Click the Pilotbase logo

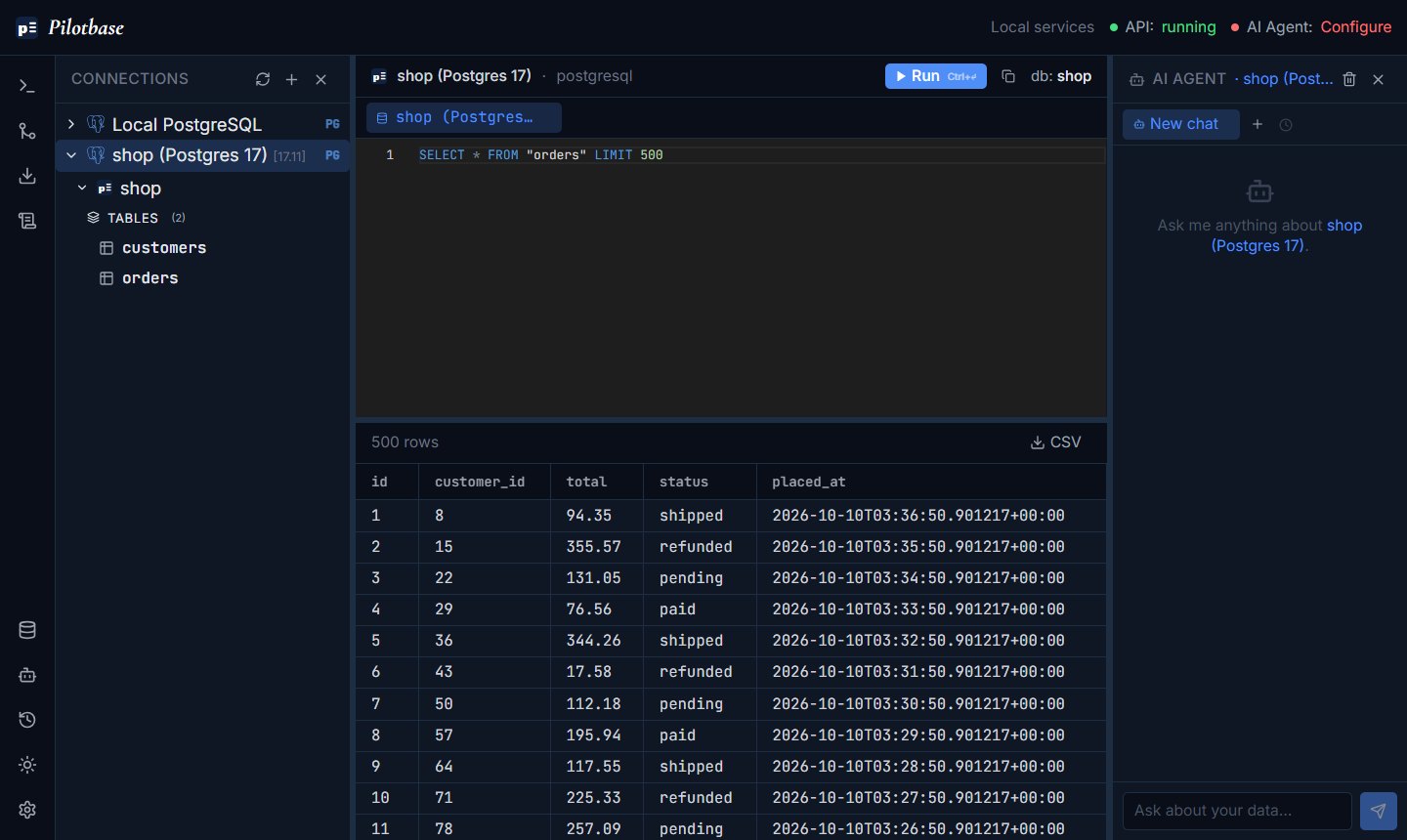point(70,27)
